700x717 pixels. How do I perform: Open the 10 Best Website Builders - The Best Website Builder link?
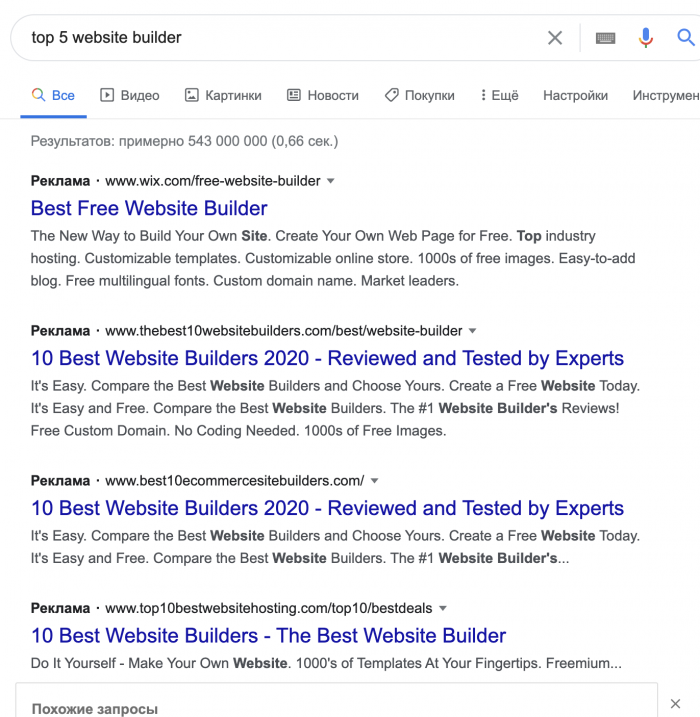pos(268,636)
